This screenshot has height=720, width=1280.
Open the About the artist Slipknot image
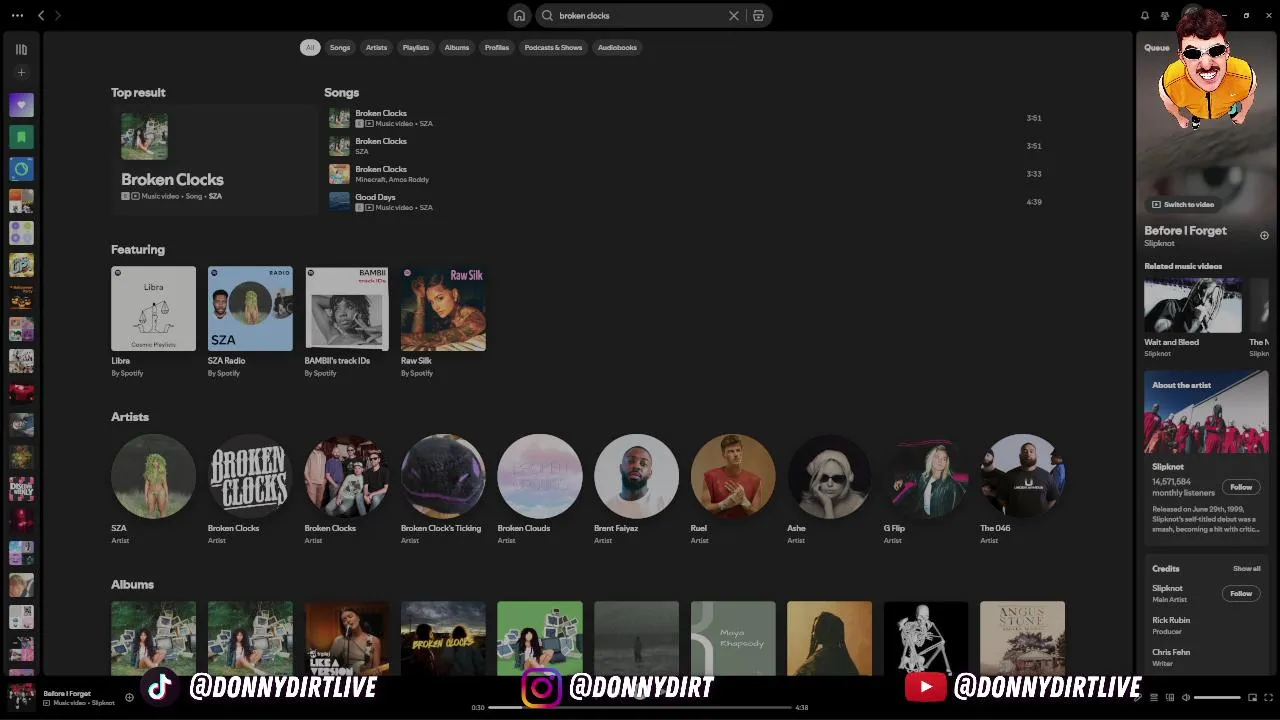click(x=1206, y=412)
